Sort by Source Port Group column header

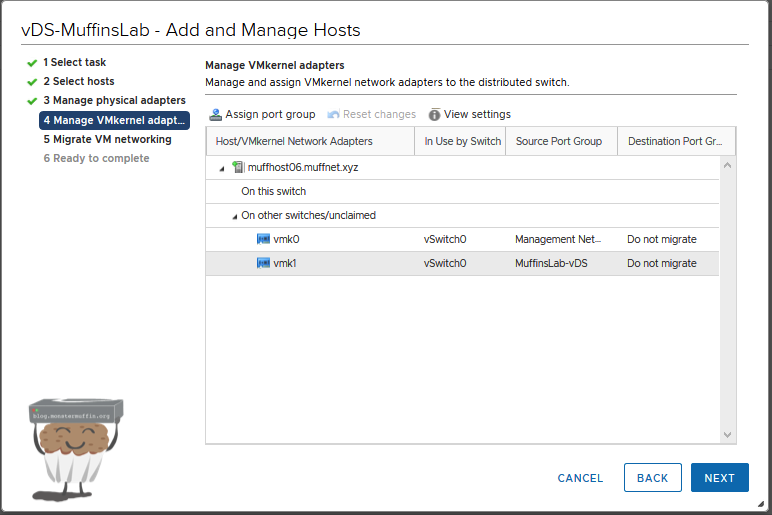click(x=558, y=142)
